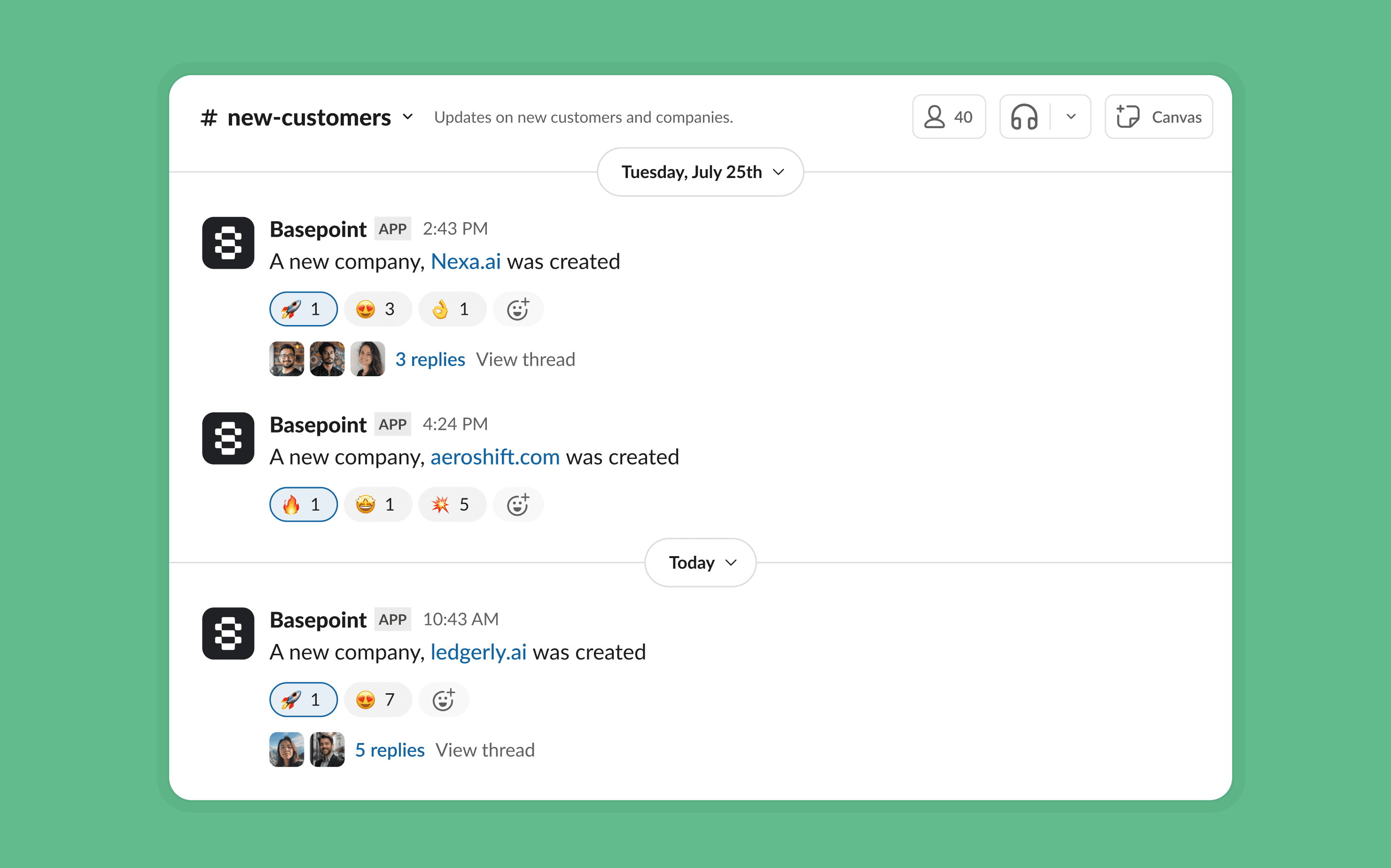1391x868 pixels.
Task: Follow the aeroshift.com company link
Action: 494,457
